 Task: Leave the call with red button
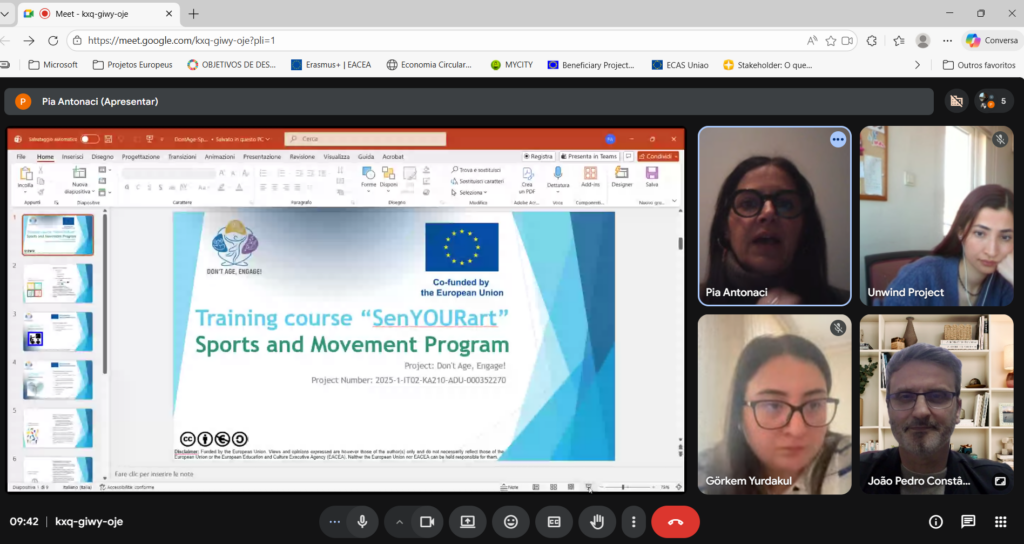click(x=675, y=521)
